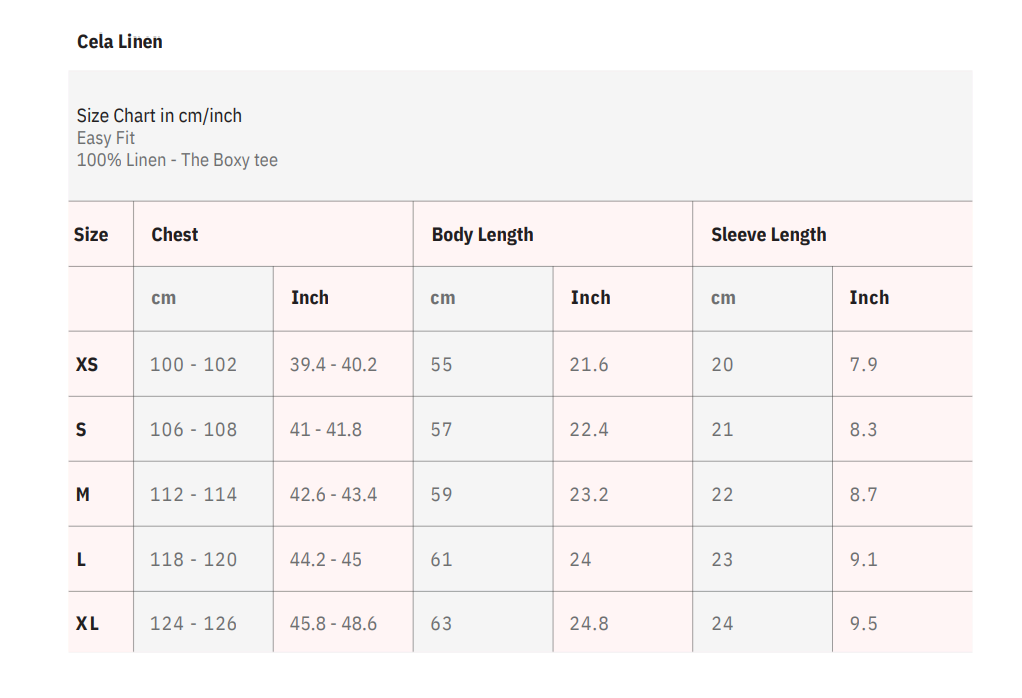Click the Sleeve Length column header
1022x698 pixels.
click(768, 235)
